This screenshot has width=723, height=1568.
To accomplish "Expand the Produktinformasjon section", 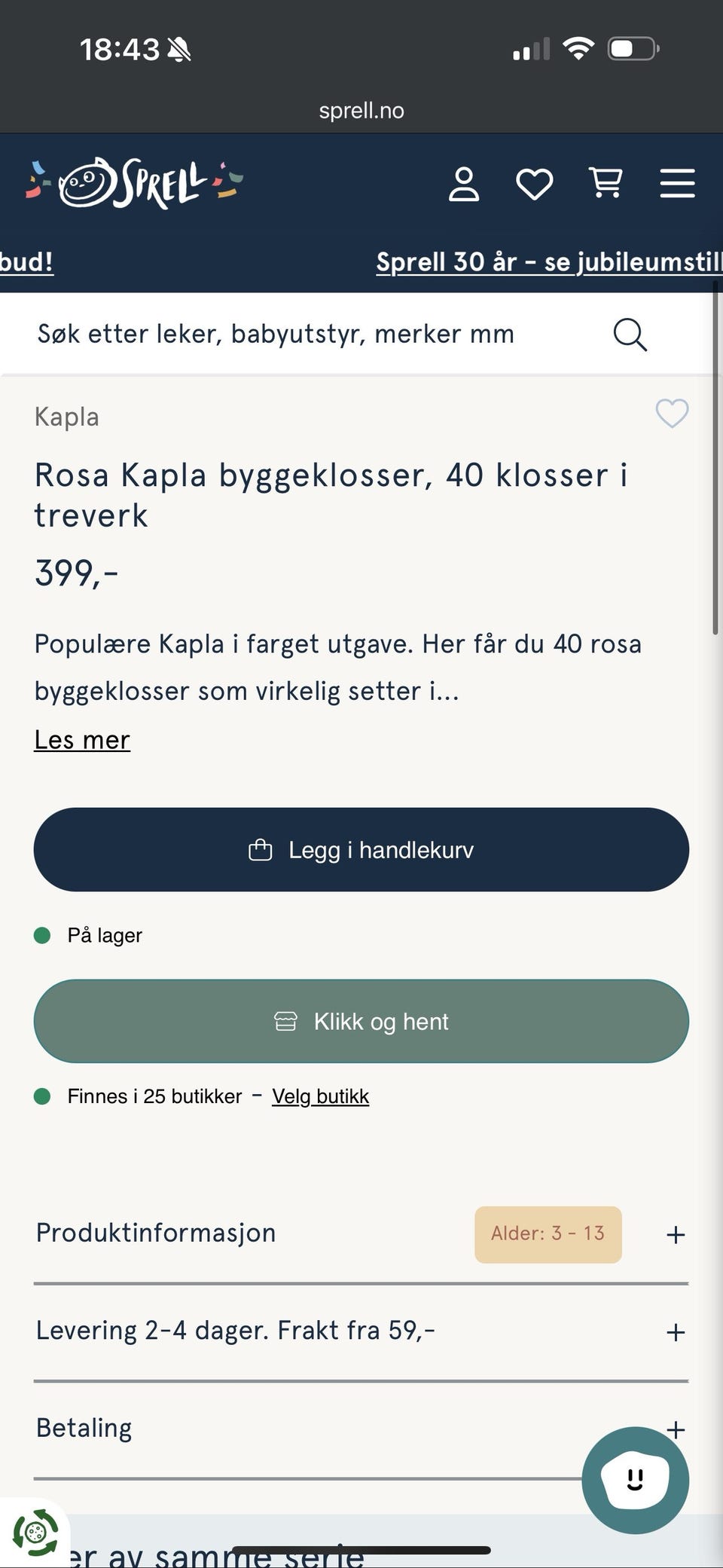I will click(x=675, y=1234).
